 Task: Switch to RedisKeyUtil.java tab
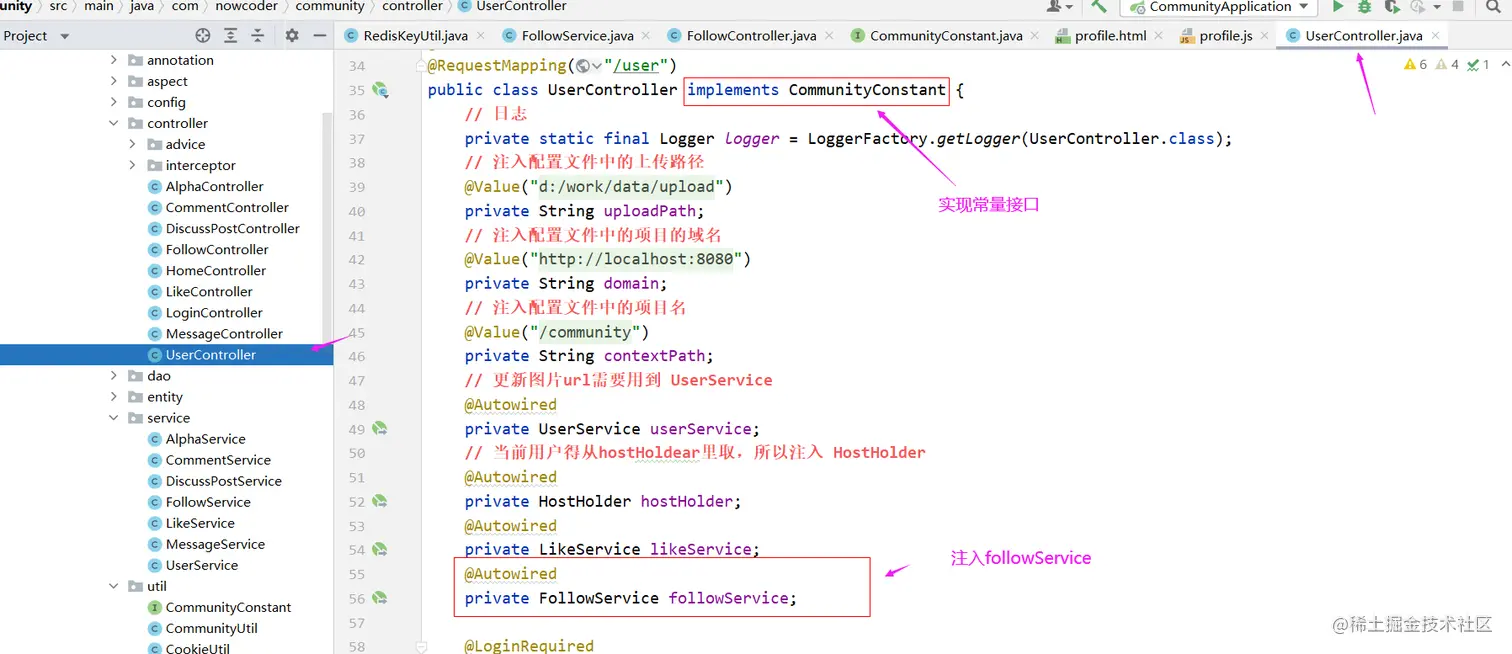click(x=414, y=35)
